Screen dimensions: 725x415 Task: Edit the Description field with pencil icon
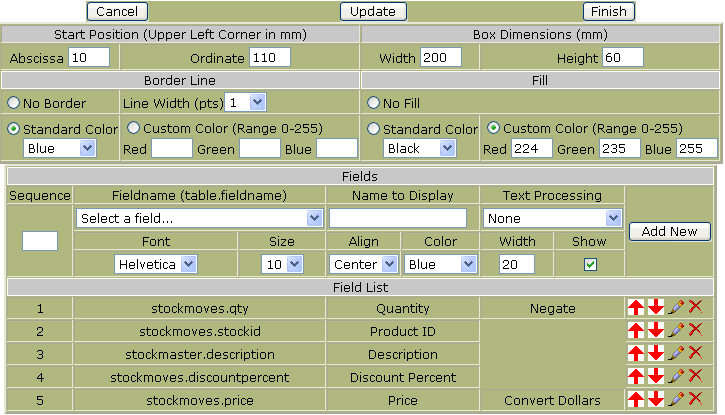pyautogui.click(x=676, y=353)
